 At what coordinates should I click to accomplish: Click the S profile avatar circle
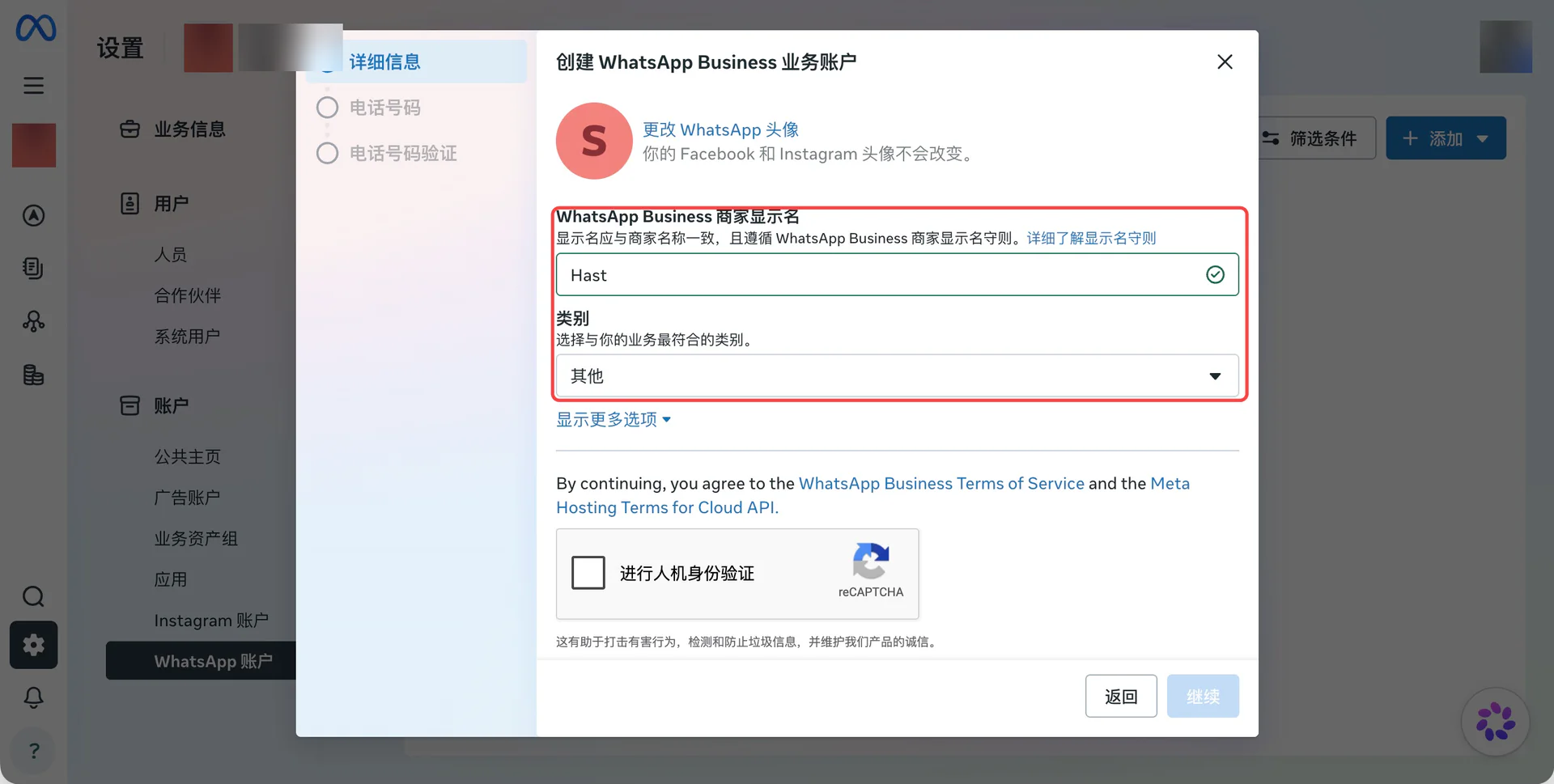coord(594,141)
